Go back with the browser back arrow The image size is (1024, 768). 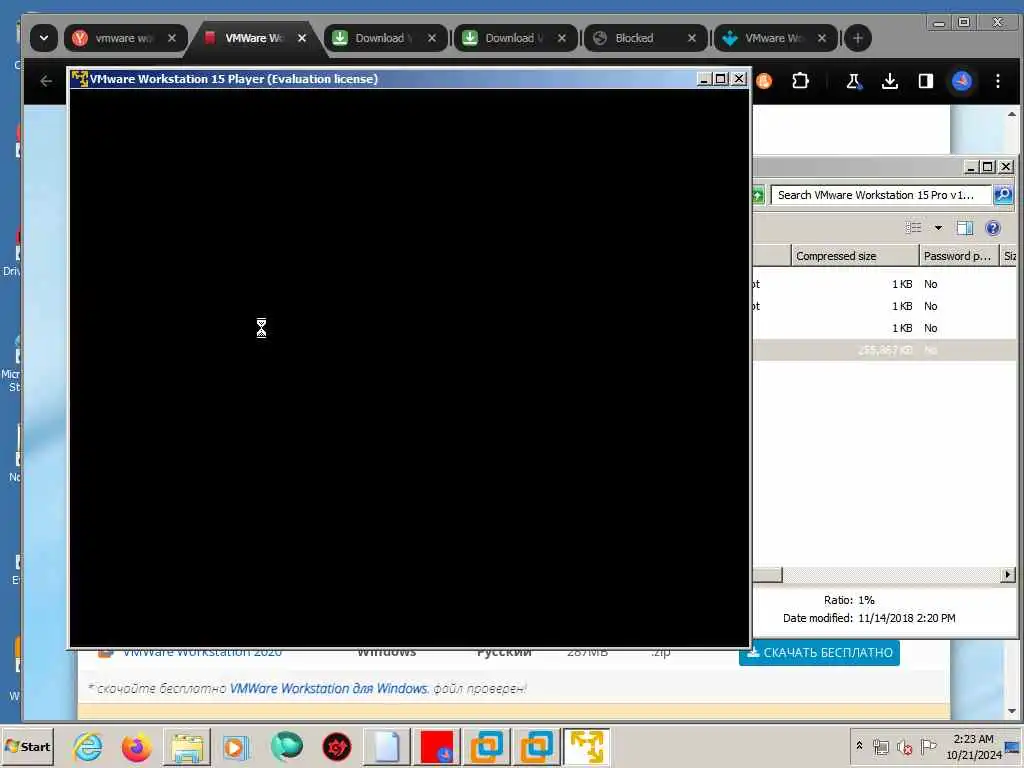tap(46, 81)
